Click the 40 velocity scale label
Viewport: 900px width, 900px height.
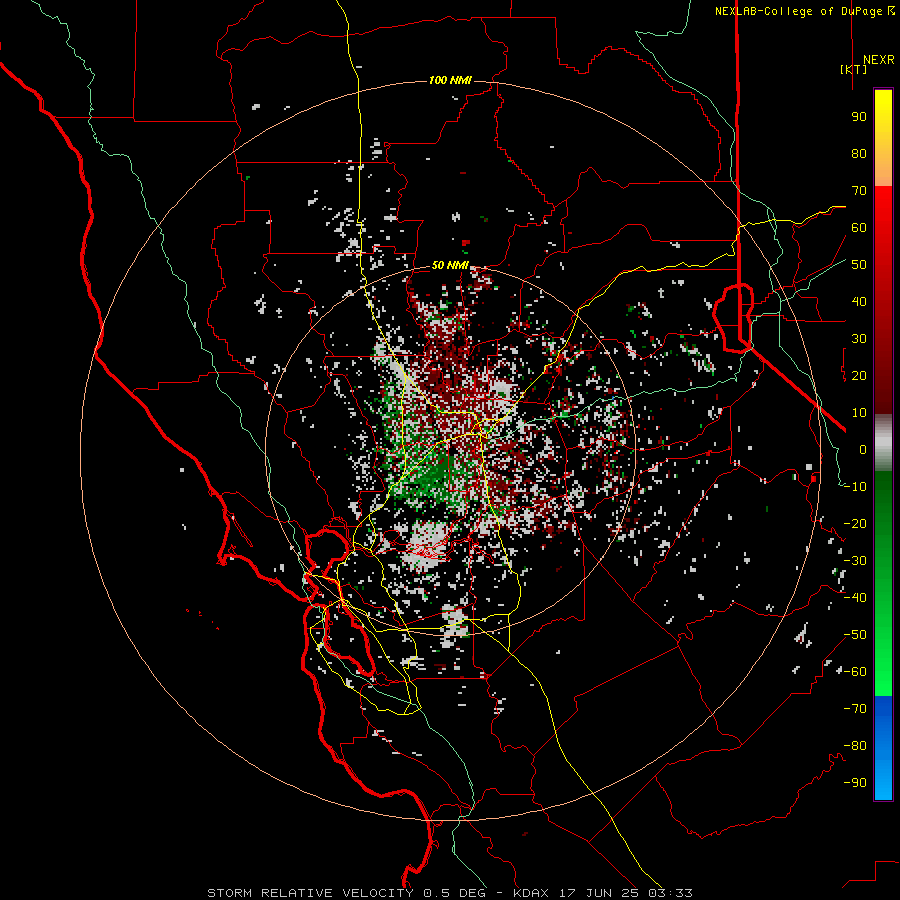(x=859, y=302)
